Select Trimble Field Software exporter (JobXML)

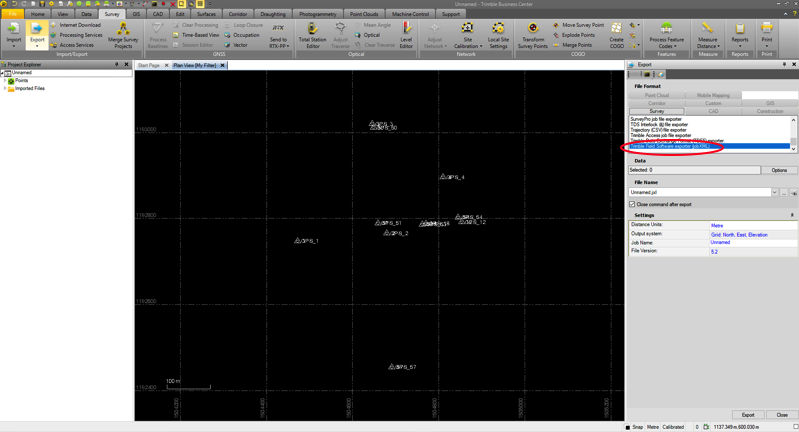(709, 146)
